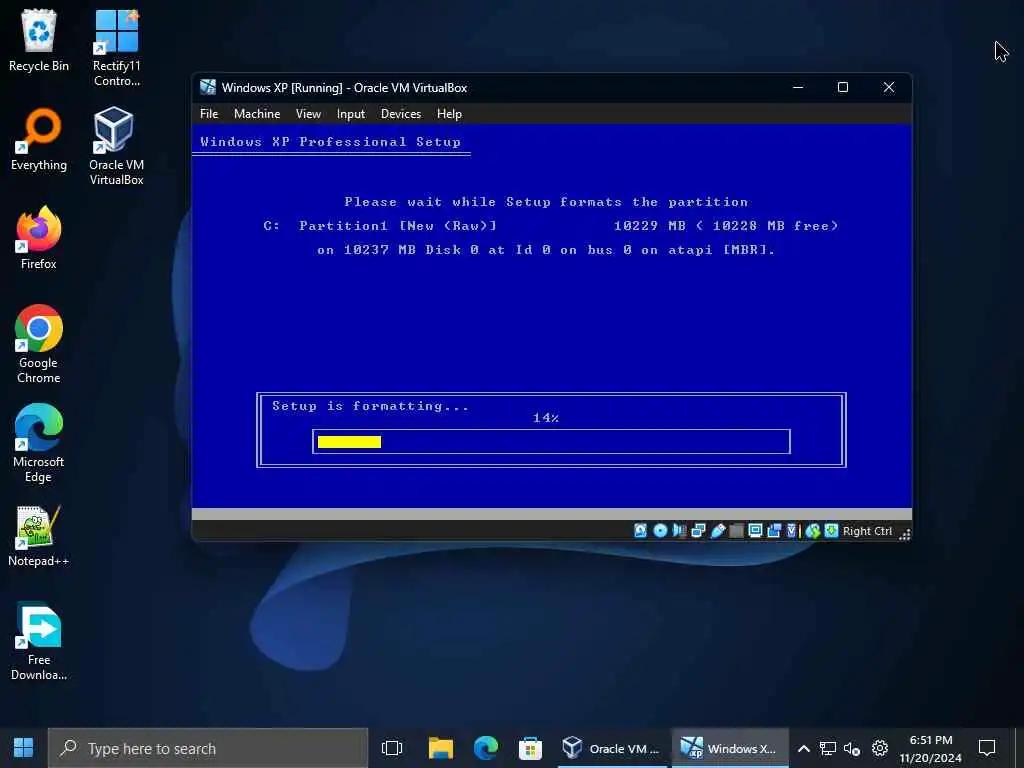The height and width of the screenshot is (768, 1024).
Task: Click the USB devices indicator in VirtualBox status bar
Action: pyautogui.click(x=718, y=531)
